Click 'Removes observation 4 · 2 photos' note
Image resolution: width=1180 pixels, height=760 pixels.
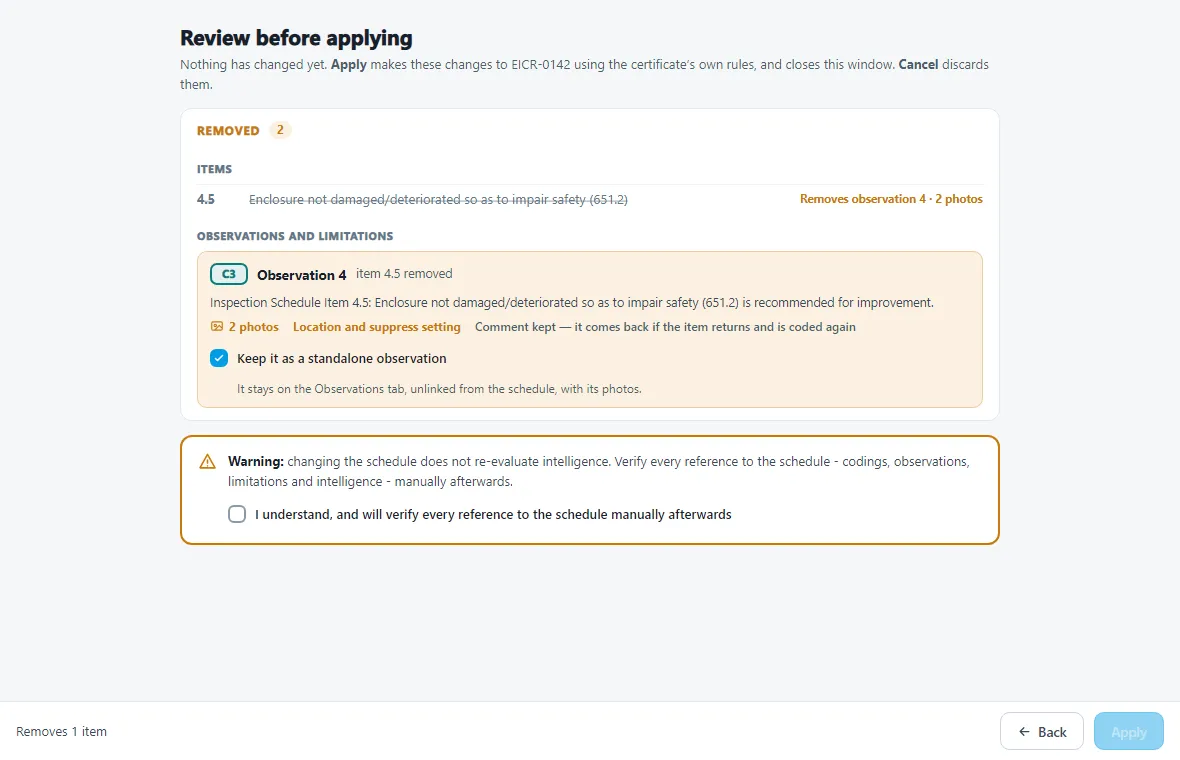[x=891, y=199]
